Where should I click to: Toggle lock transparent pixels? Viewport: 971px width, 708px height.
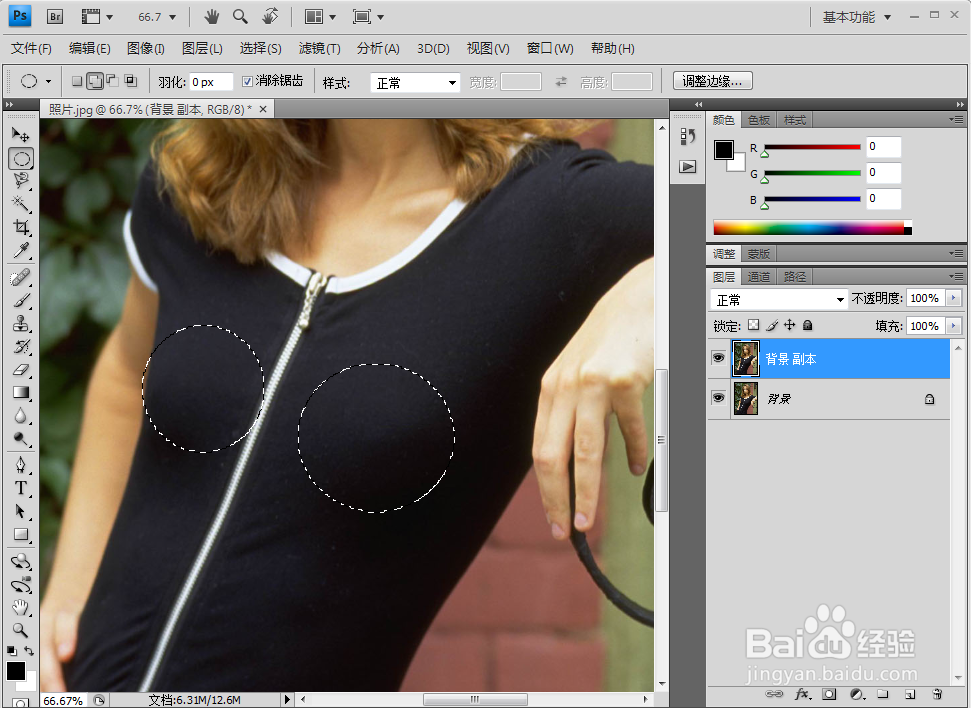coord(754,325)
